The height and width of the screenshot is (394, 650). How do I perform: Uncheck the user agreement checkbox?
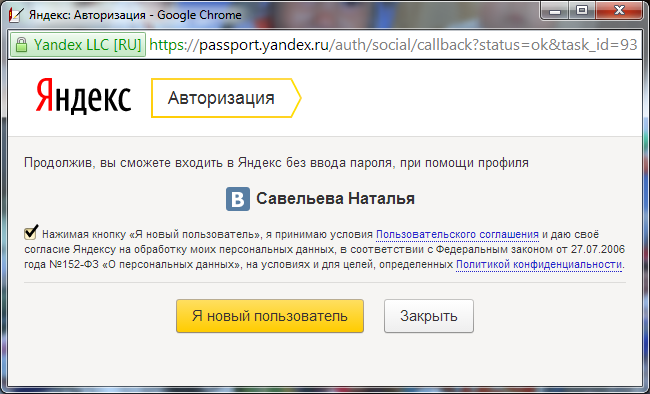coord(31,232)
